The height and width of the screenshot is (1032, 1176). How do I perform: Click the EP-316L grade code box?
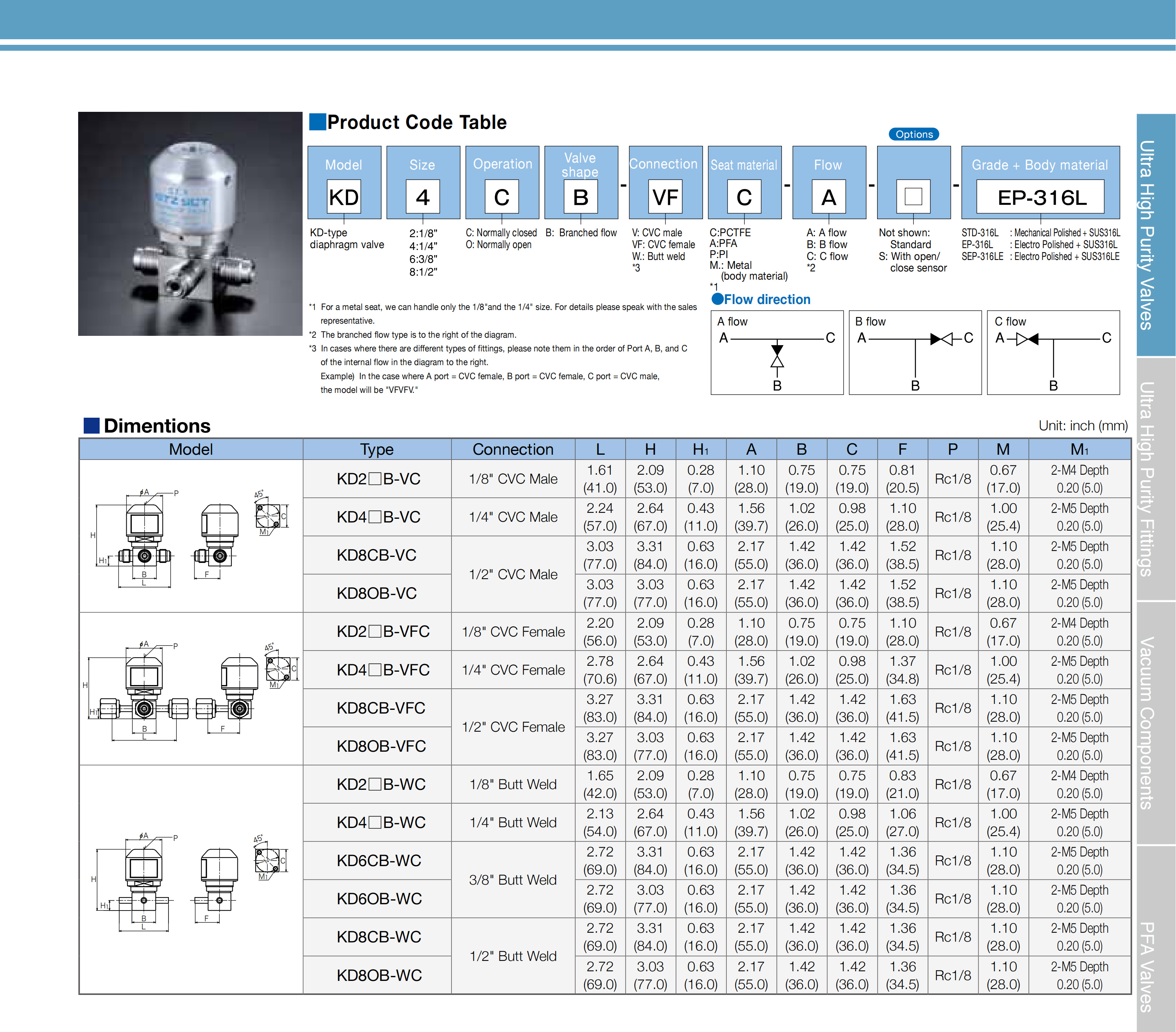tap(1040, 197)
